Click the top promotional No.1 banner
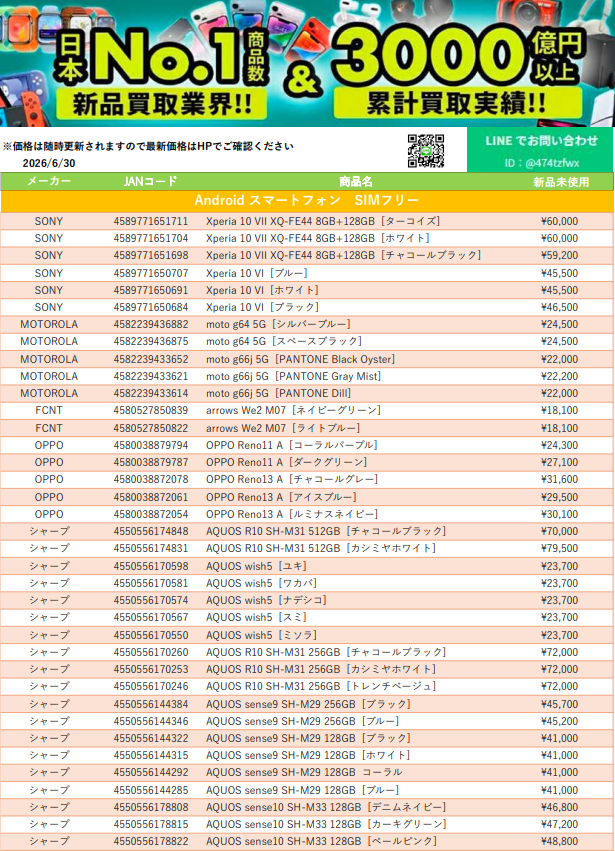 [x=307, y=63]
